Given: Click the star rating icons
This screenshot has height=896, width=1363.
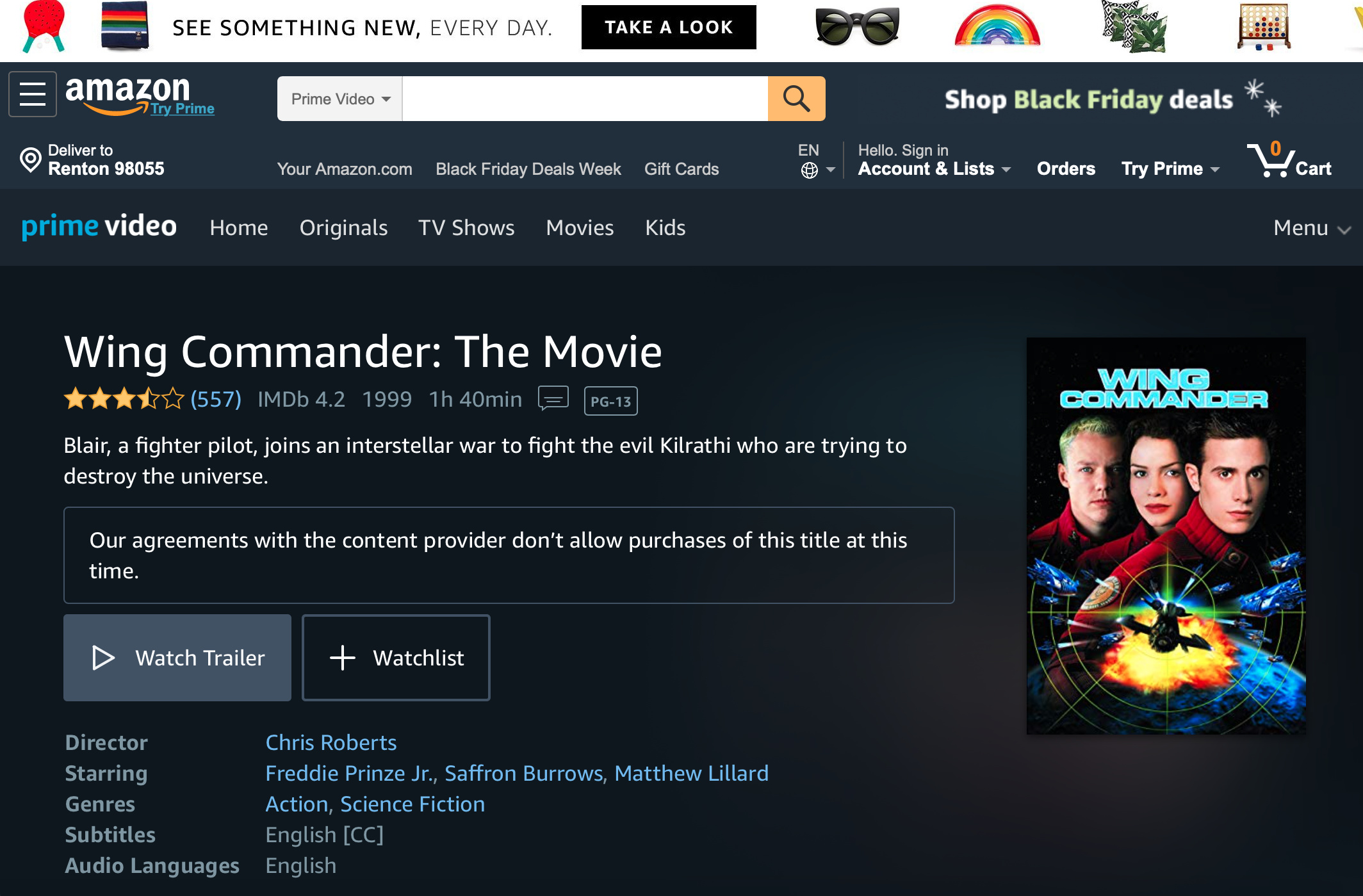Looking at the screenshot, I should (124, 399).
